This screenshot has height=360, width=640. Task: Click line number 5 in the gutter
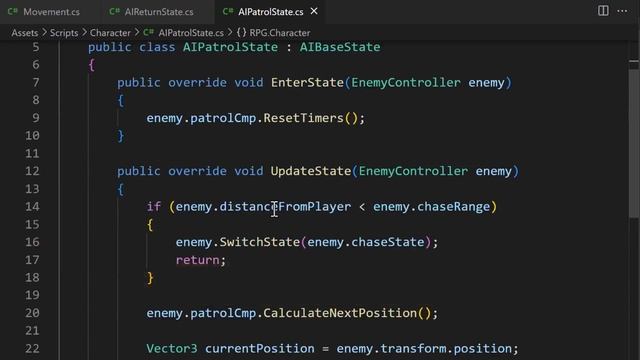click(36, 47)
